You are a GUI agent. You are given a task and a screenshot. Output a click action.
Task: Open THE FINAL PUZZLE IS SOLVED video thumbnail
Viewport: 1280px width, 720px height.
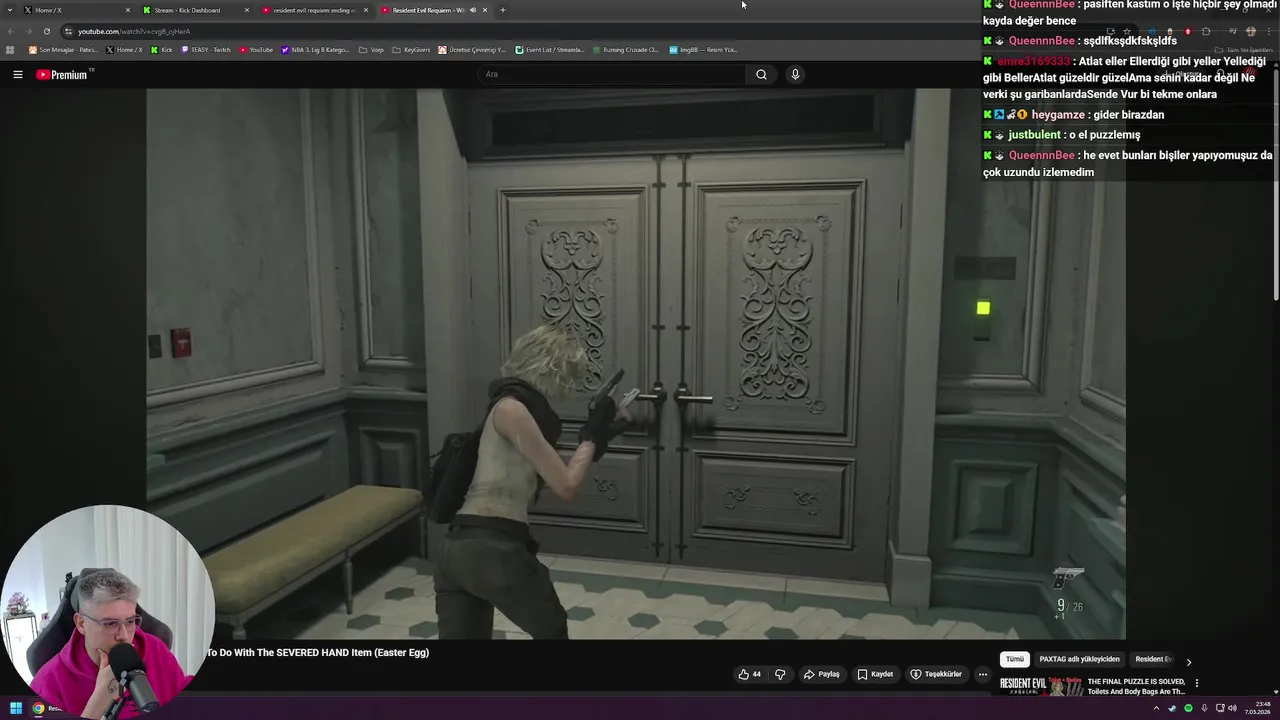tap(1040, 686)
